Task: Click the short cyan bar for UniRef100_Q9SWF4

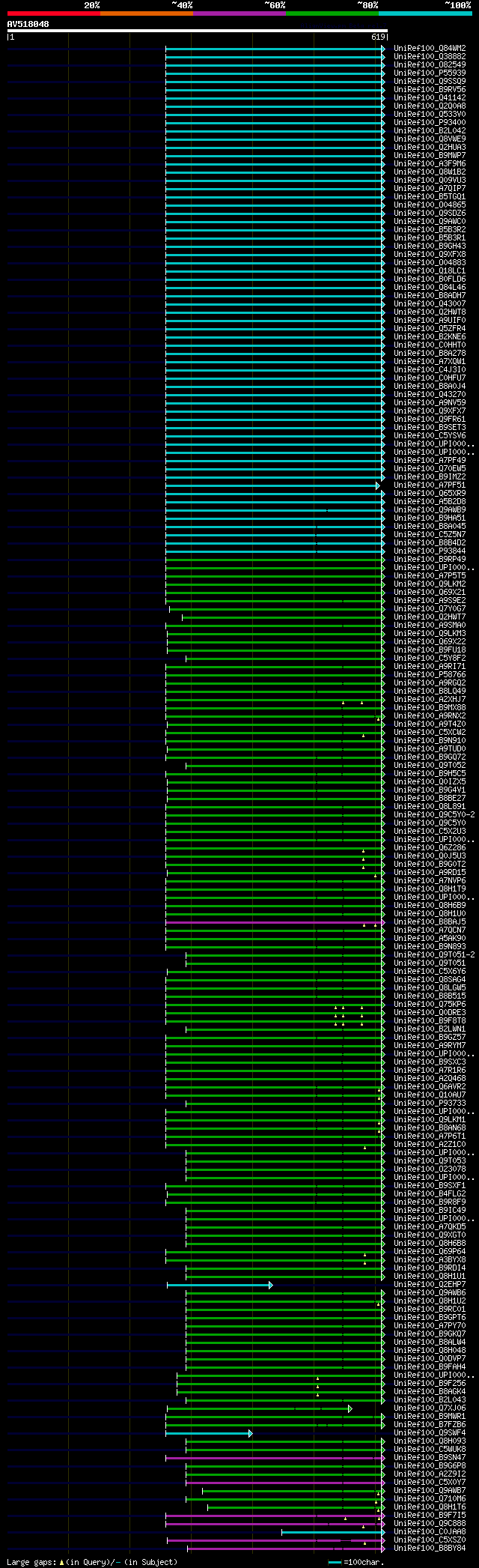Action: tap(209, 1434)
